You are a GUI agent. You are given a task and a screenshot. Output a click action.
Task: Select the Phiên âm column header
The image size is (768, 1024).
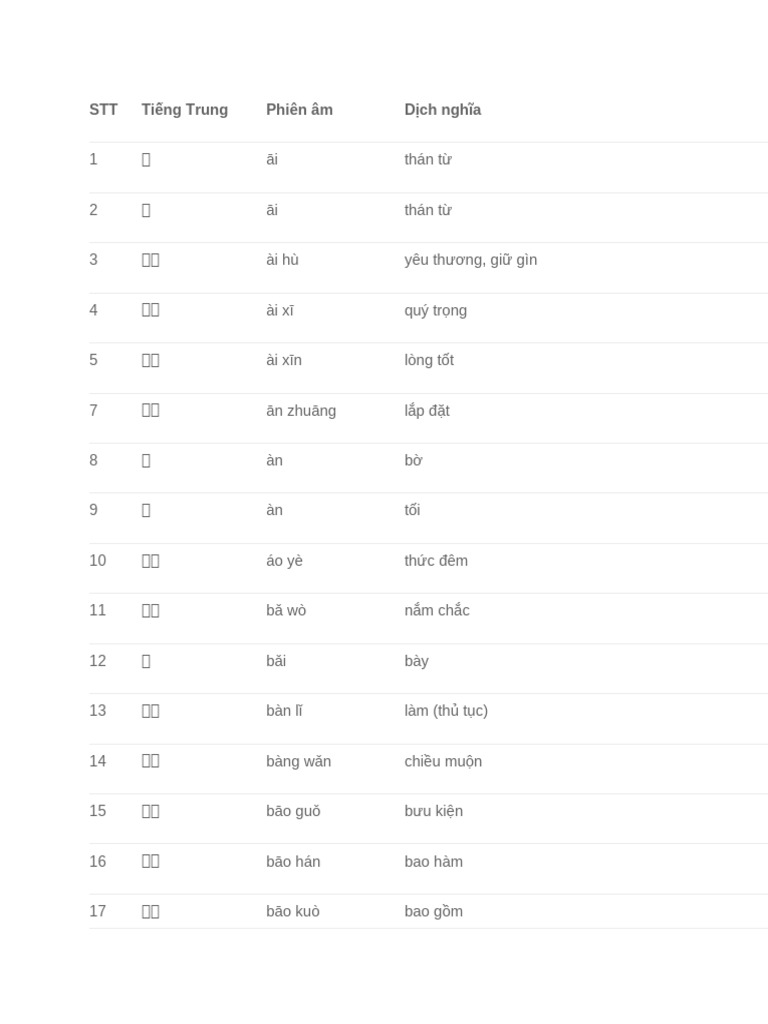pyautogui.click(x=299, y=109)
